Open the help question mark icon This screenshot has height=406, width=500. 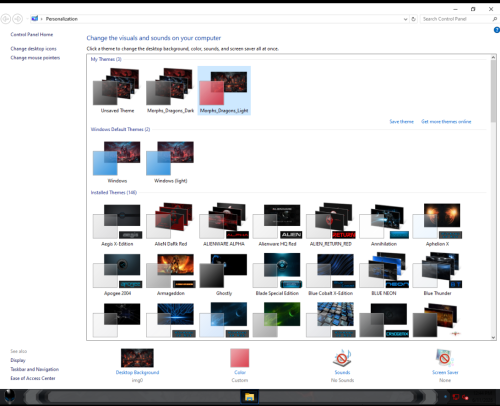pos(497,30)
